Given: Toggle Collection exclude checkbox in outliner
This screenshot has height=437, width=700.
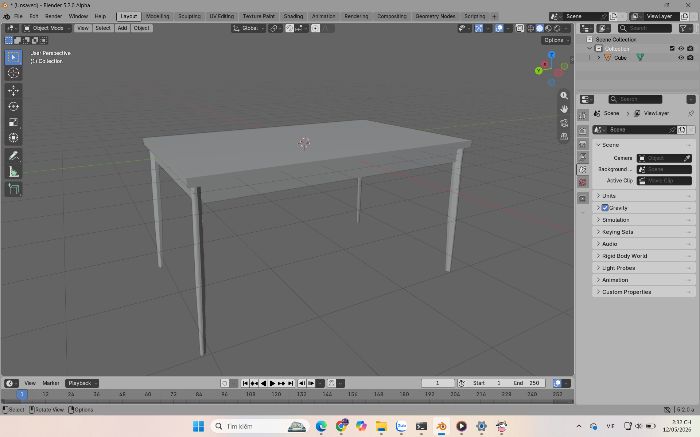Looking at the screenshot, I should (x=672, y=48).
